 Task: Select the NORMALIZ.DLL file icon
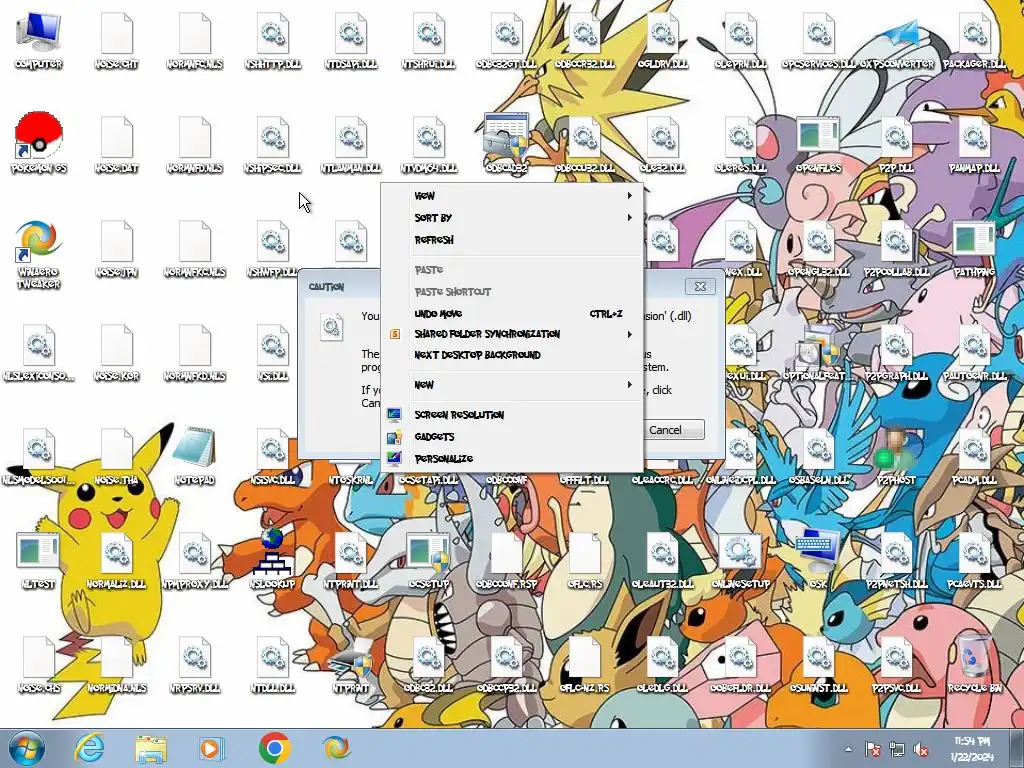pyautogui.click(x=116, y=559)
